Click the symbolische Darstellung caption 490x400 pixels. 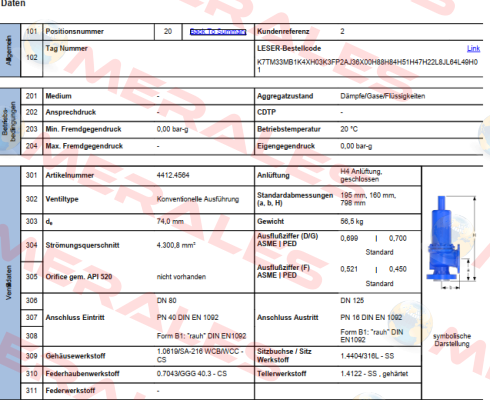pos(452,340)
